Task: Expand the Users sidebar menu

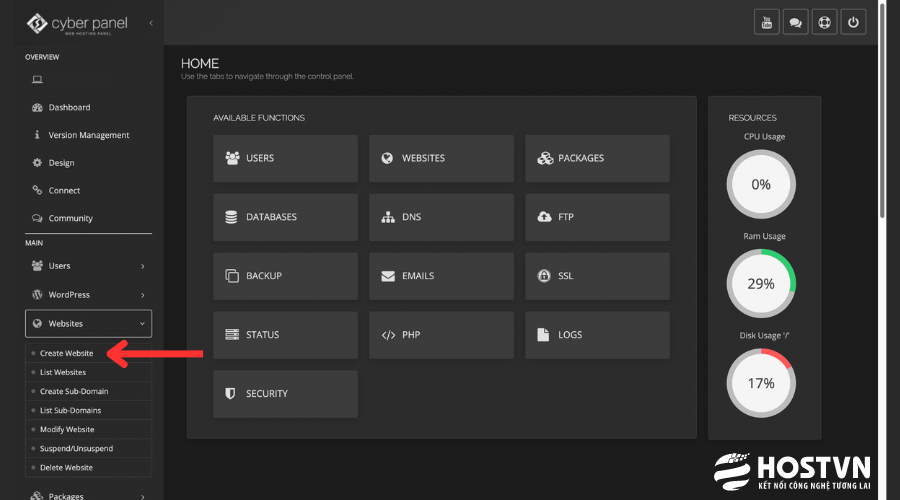Action: pyautogui.click(x=88, y=266)
